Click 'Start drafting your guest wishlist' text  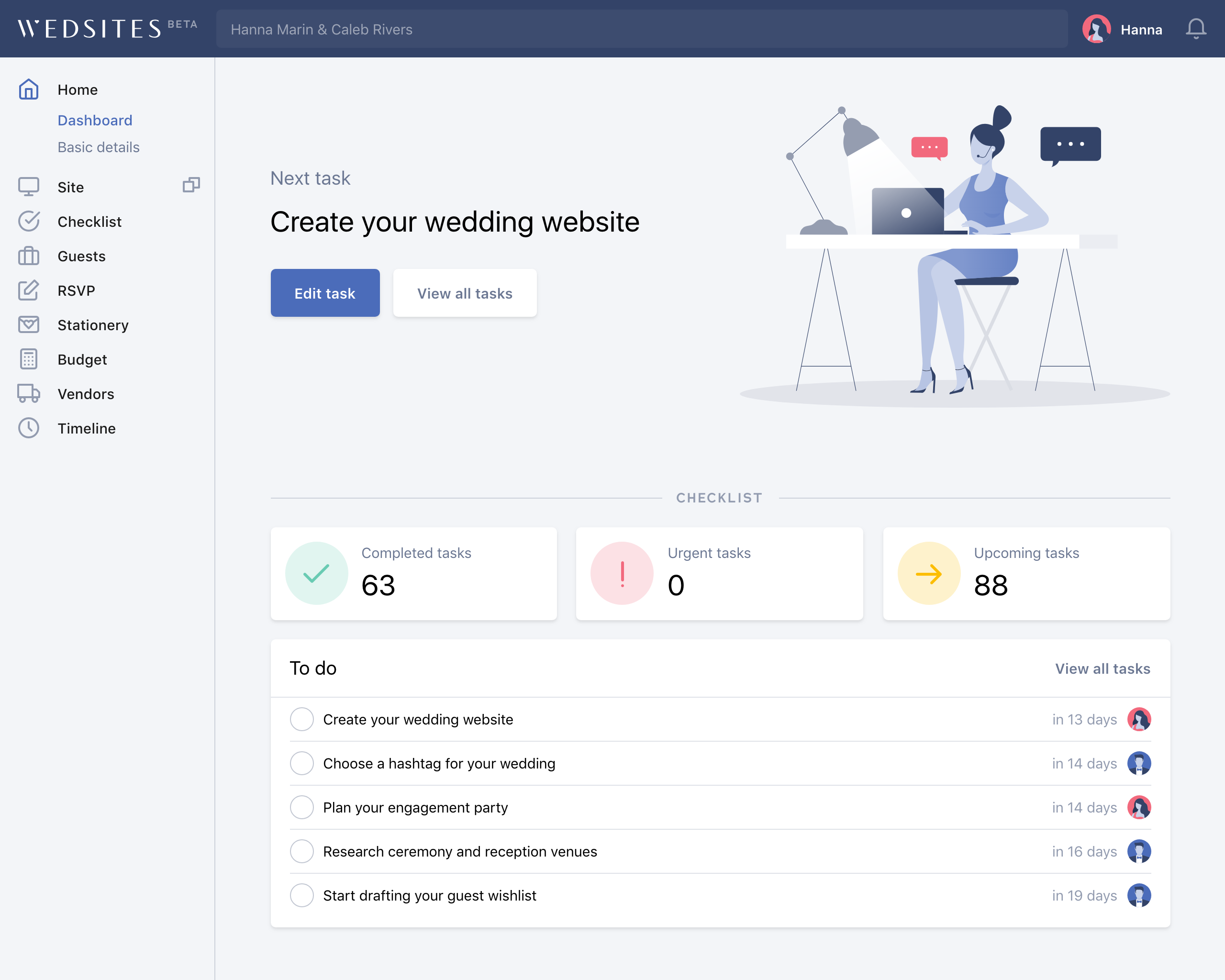tap(430, 895)
